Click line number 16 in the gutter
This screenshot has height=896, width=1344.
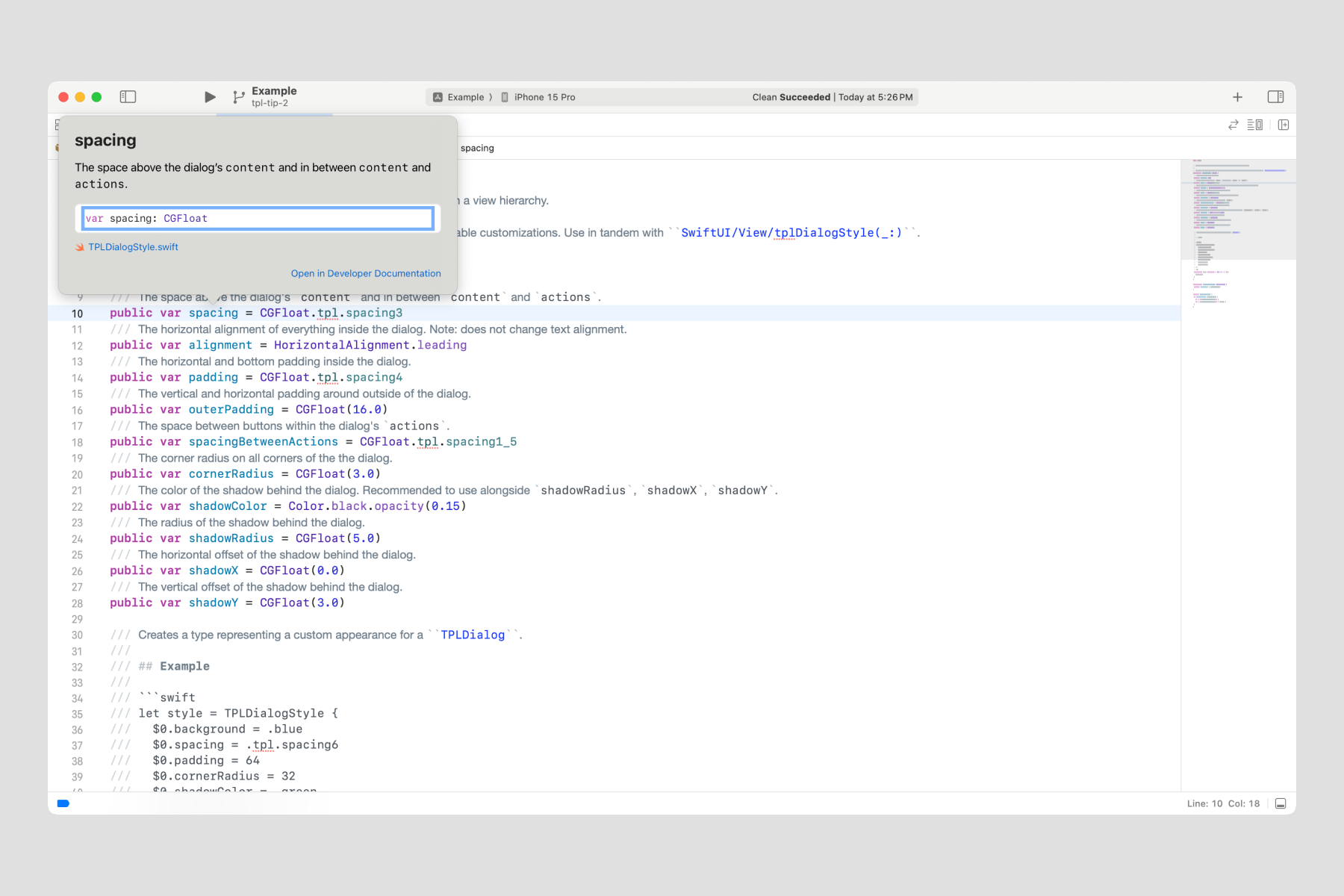click(77, 410)
